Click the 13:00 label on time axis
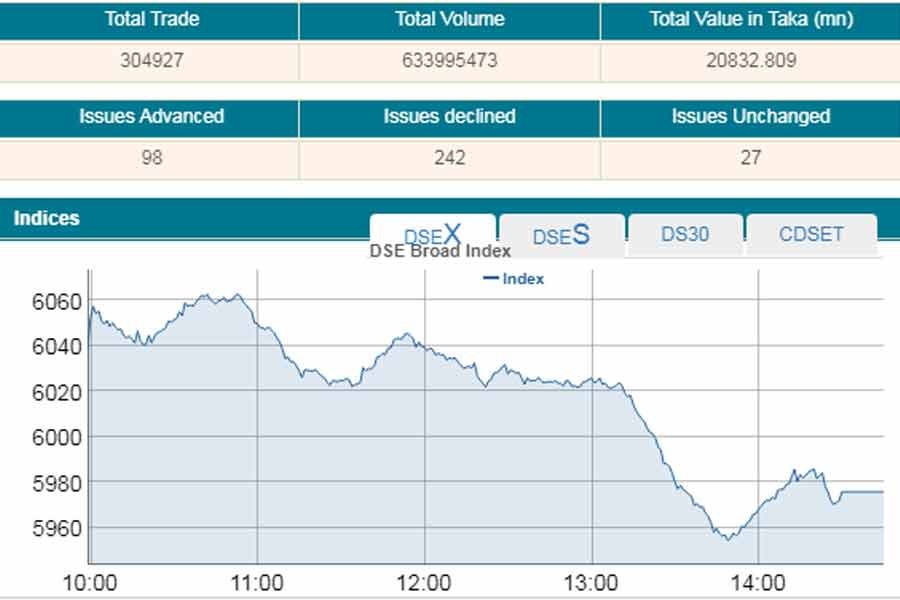 [x=592, y=582]
